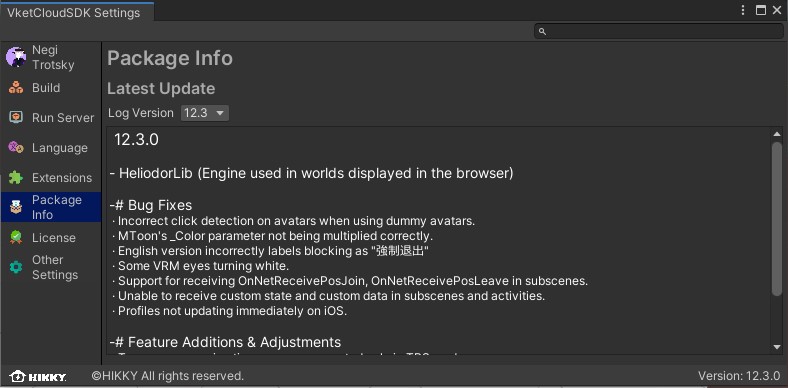Image resolution: width=788 pixels, height=388 pixels.
Task: Click the Build boxes icon
Action: pos(16,88)
